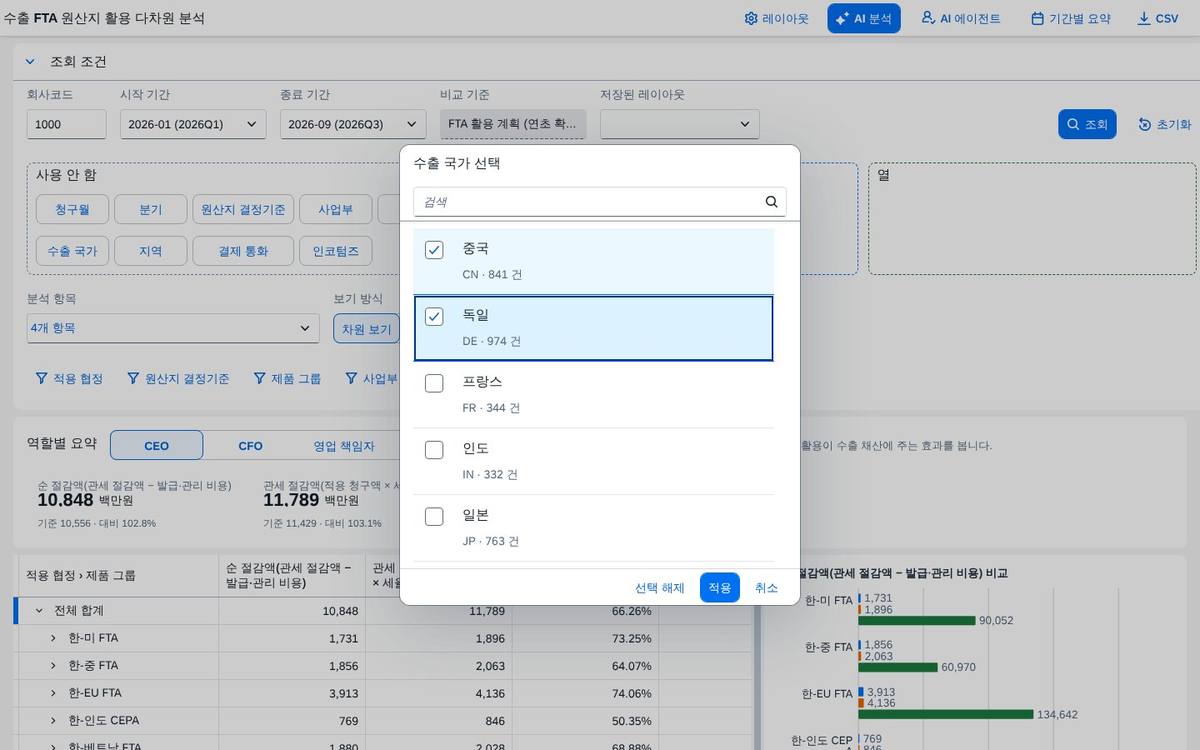The height and width of the screenshot is (750, 1200).
Task: Expand the 한-EU FTA row
Action: click(54, 692)
